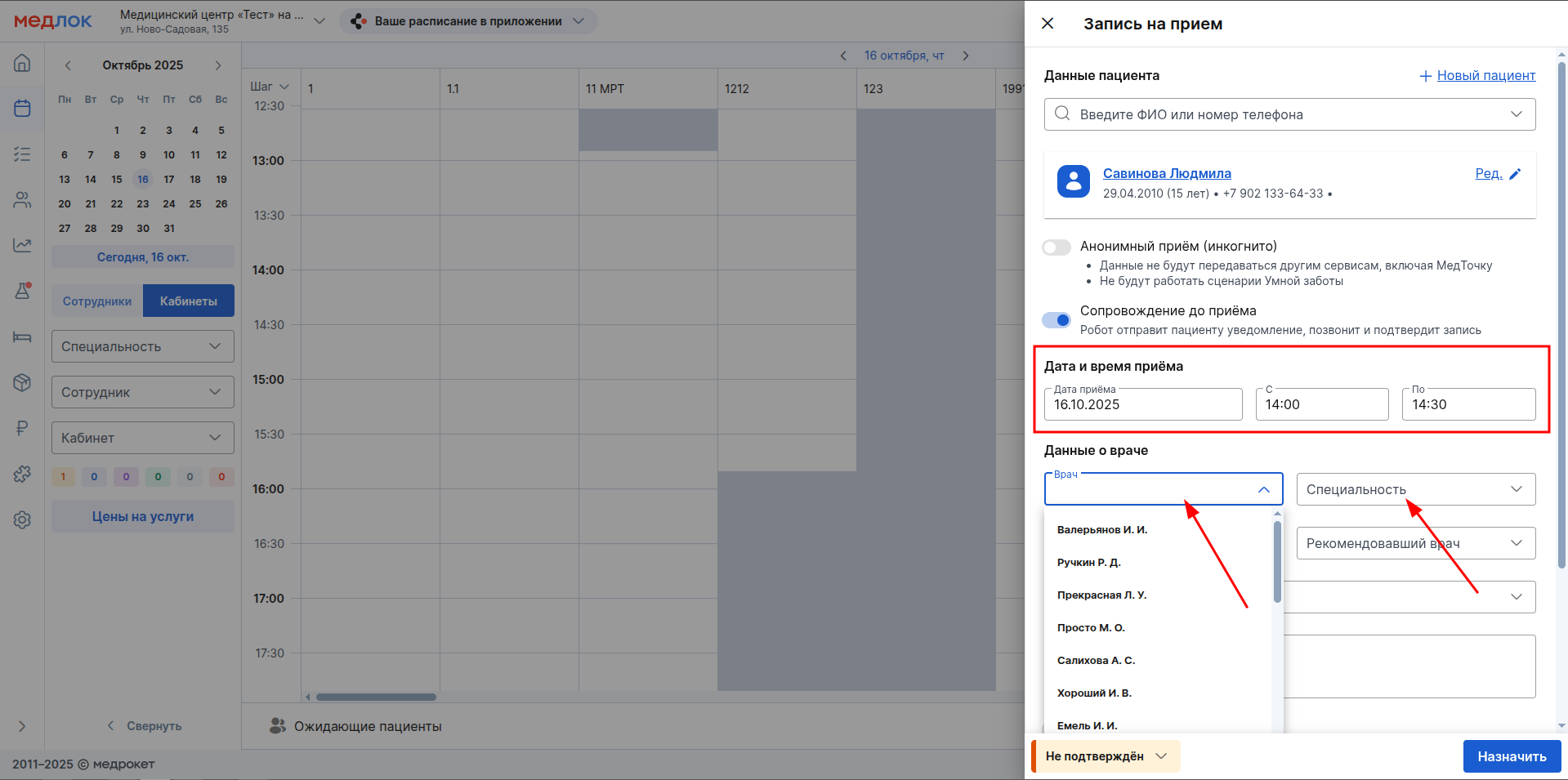The image size is (1568, 780).
Task: Open the patients (people) sidebar icon
Action: point(22,199)
